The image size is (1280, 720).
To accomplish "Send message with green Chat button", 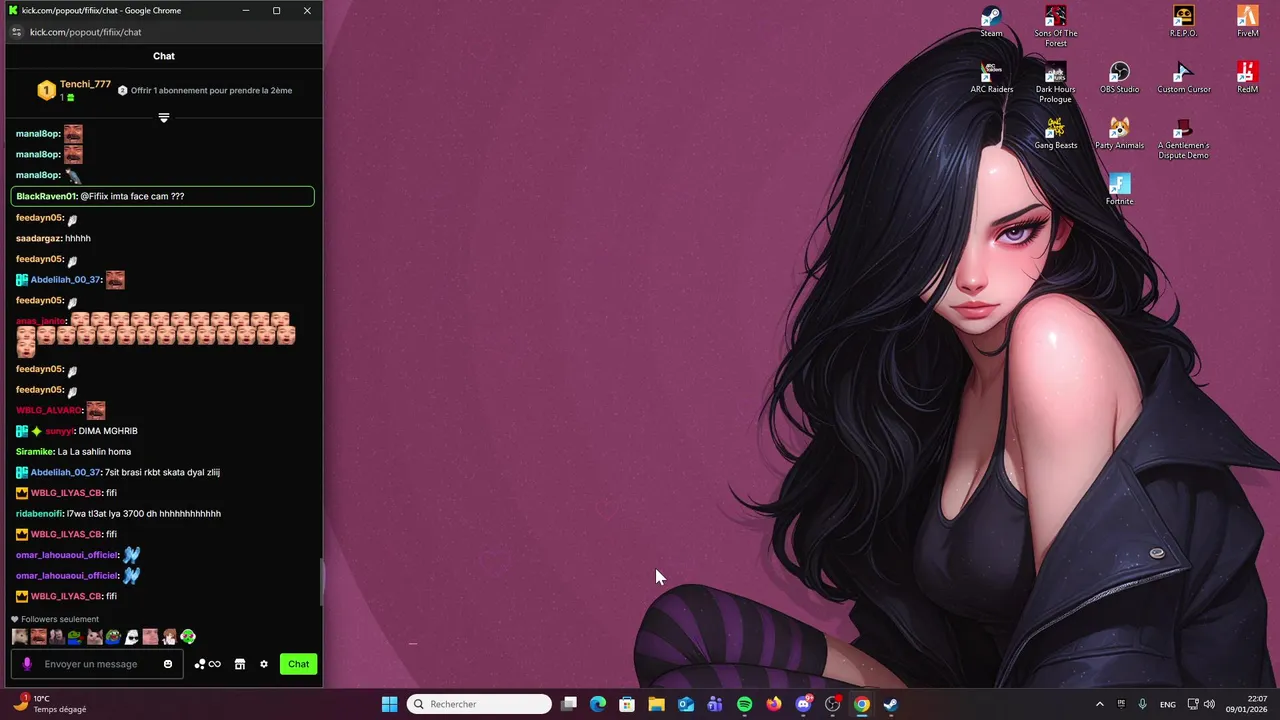I will click(x=299, y=664).
